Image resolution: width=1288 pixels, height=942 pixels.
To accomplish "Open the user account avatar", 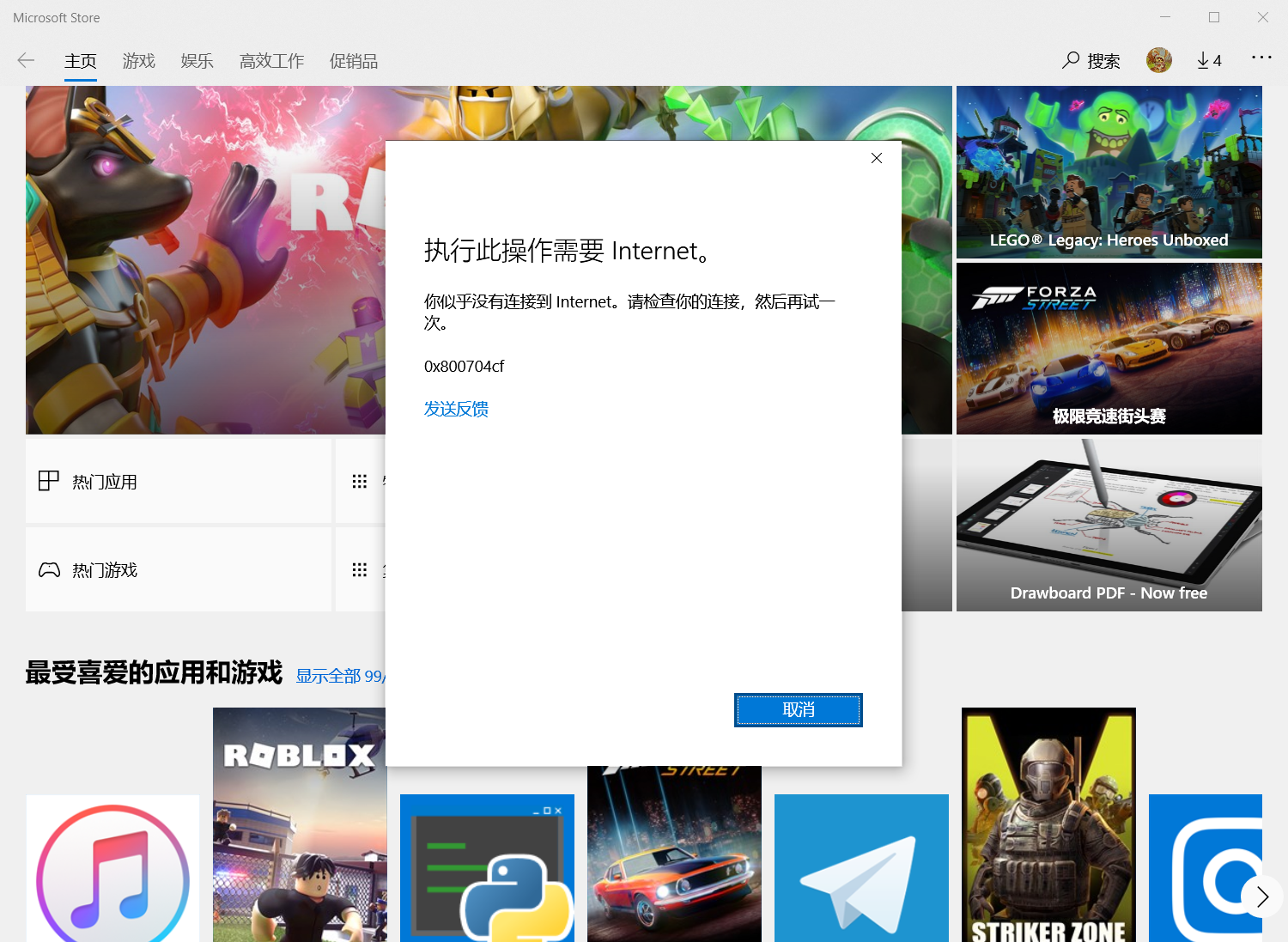I will [x=1159, y=60].
